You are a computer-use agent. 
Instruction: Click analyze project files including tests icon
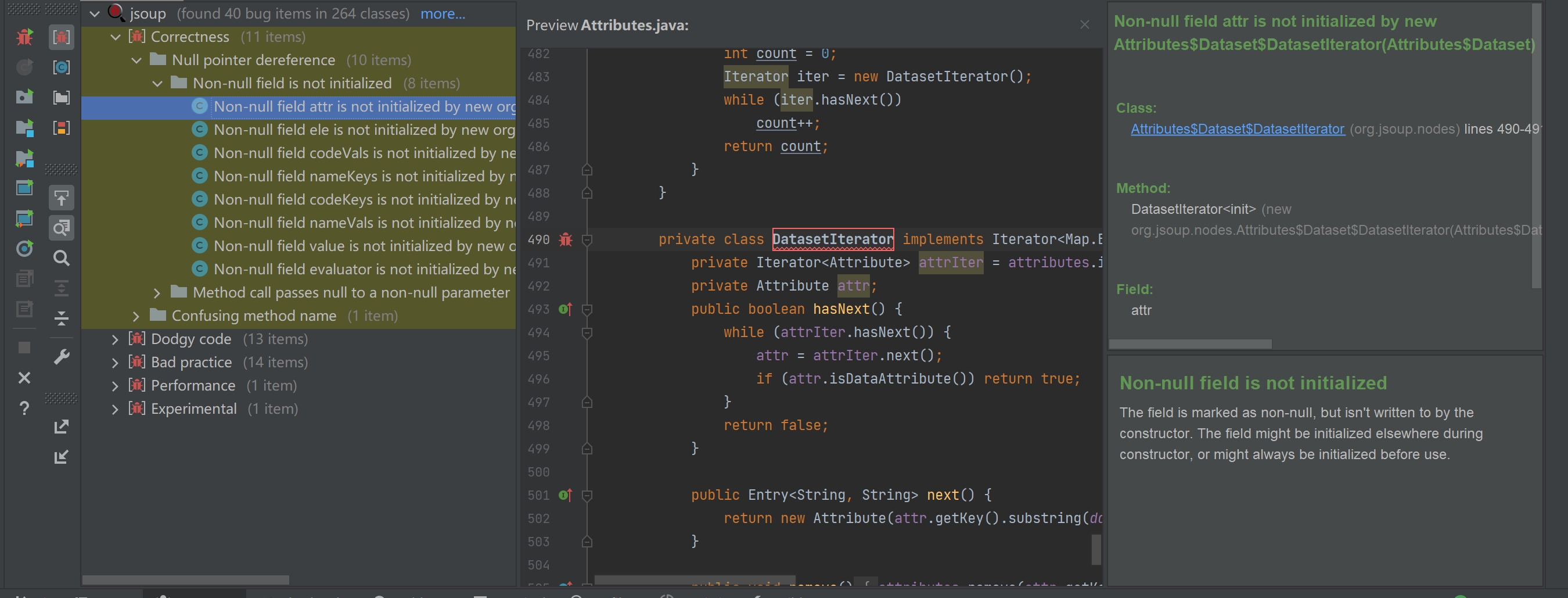tap(24, 219)
